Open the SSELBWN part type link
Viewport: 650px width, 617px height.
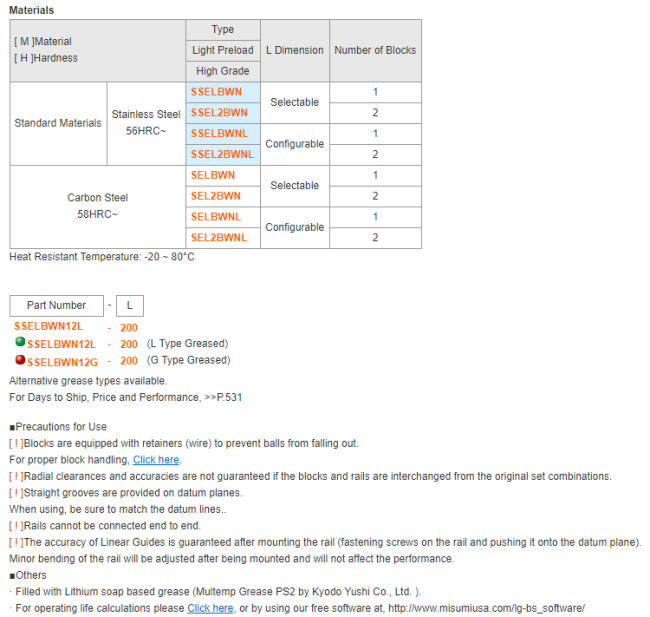[216, 92]
